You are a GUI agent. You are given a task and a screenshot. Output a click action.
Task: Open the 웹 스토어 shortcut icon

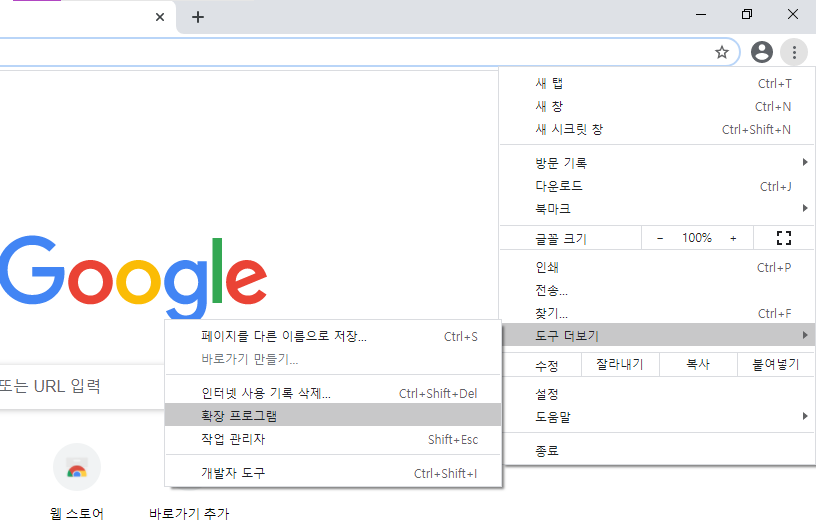tap(77, 467)
